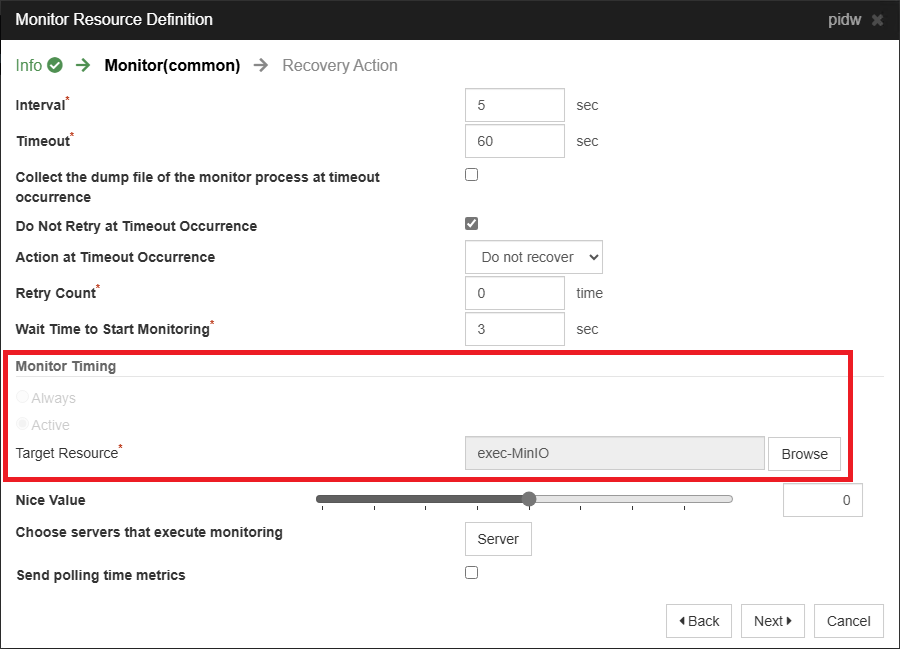Select the Active monitor timing radio button
This screenshot has height=649, width=900.
tap(22, 424)
